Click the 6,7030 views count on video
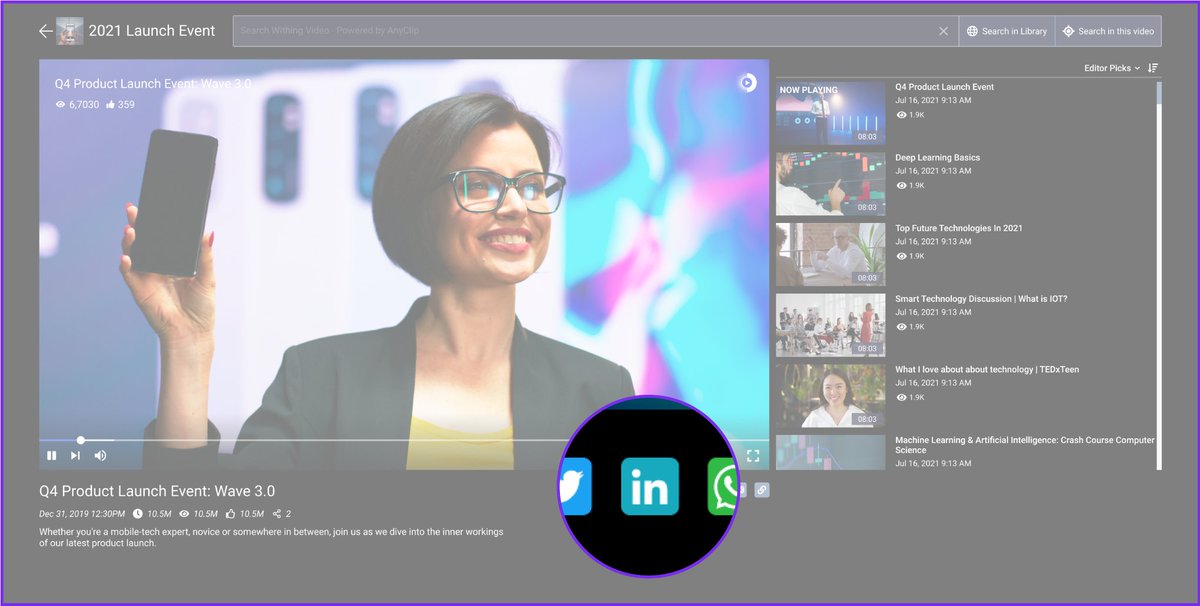This screenshot has width=1200, height=606. [x=84, y=104]
